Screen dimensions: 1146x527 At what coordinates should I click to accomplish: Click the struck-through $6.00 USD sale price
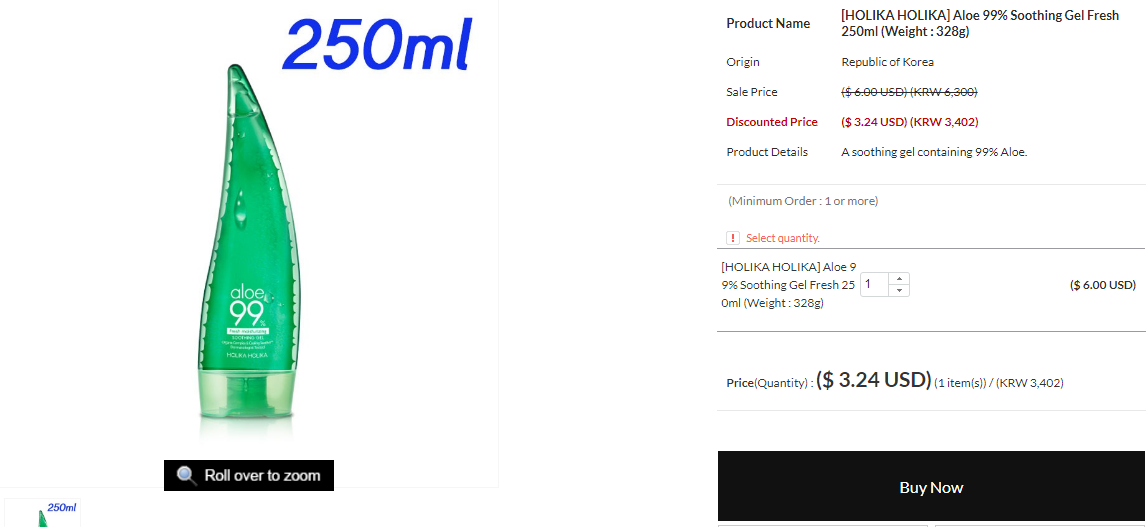[x=909, y=92]
